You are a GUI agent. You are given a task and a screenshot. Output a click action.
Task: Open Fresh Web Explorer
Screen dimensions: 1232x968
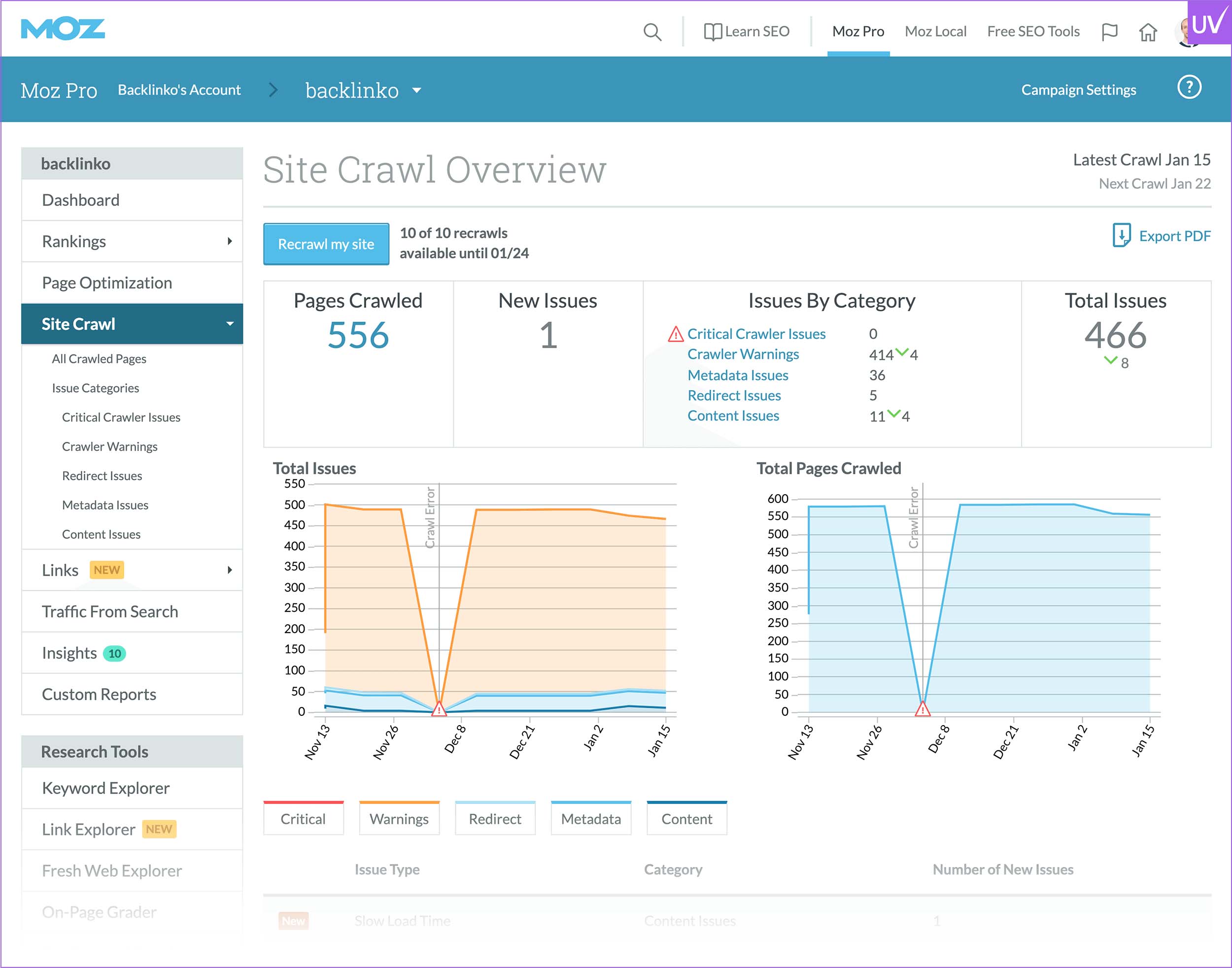tap(132, 871)
